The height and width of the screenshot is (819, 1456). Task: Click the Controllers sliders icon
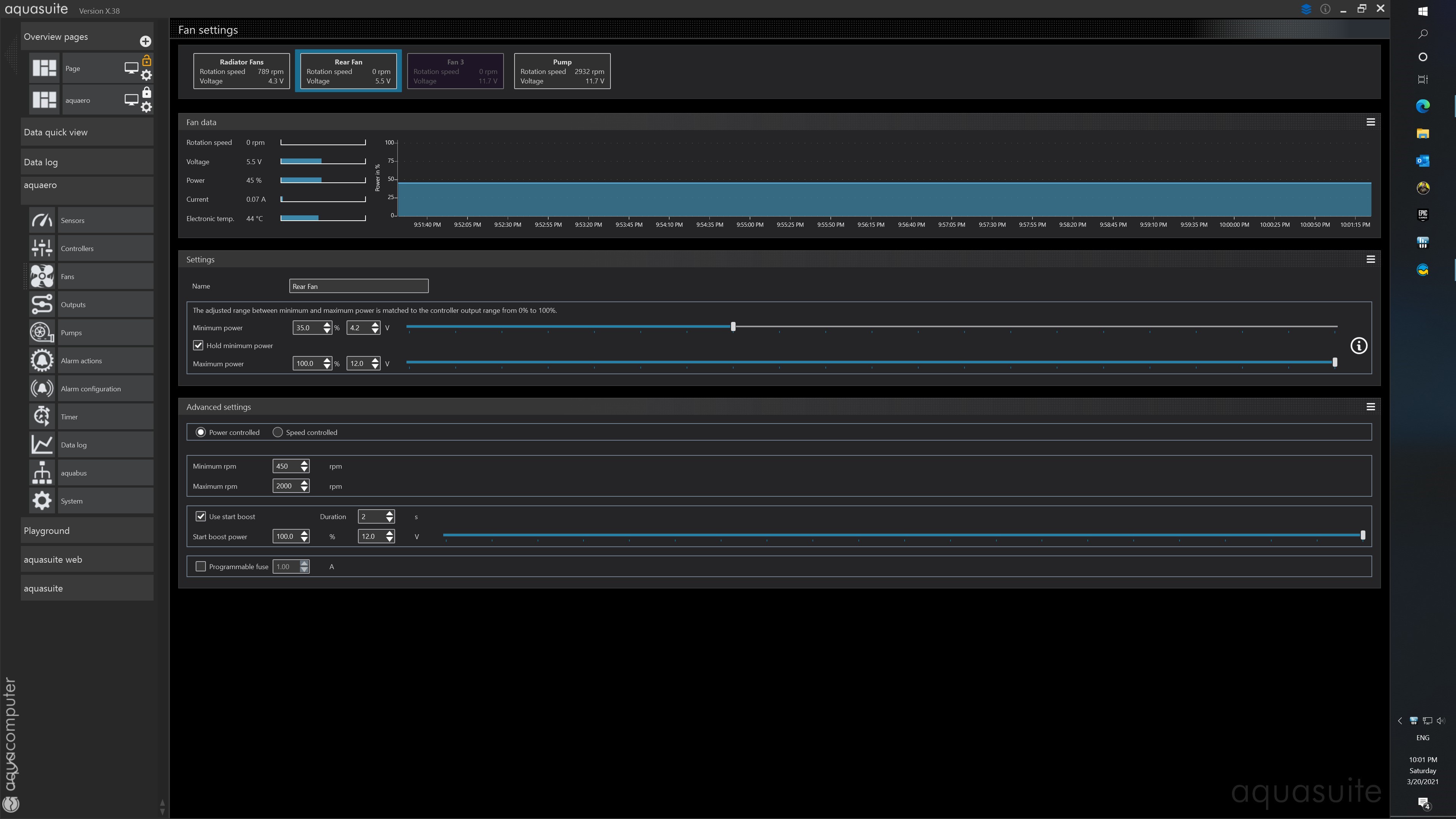(x=42, y=248)
